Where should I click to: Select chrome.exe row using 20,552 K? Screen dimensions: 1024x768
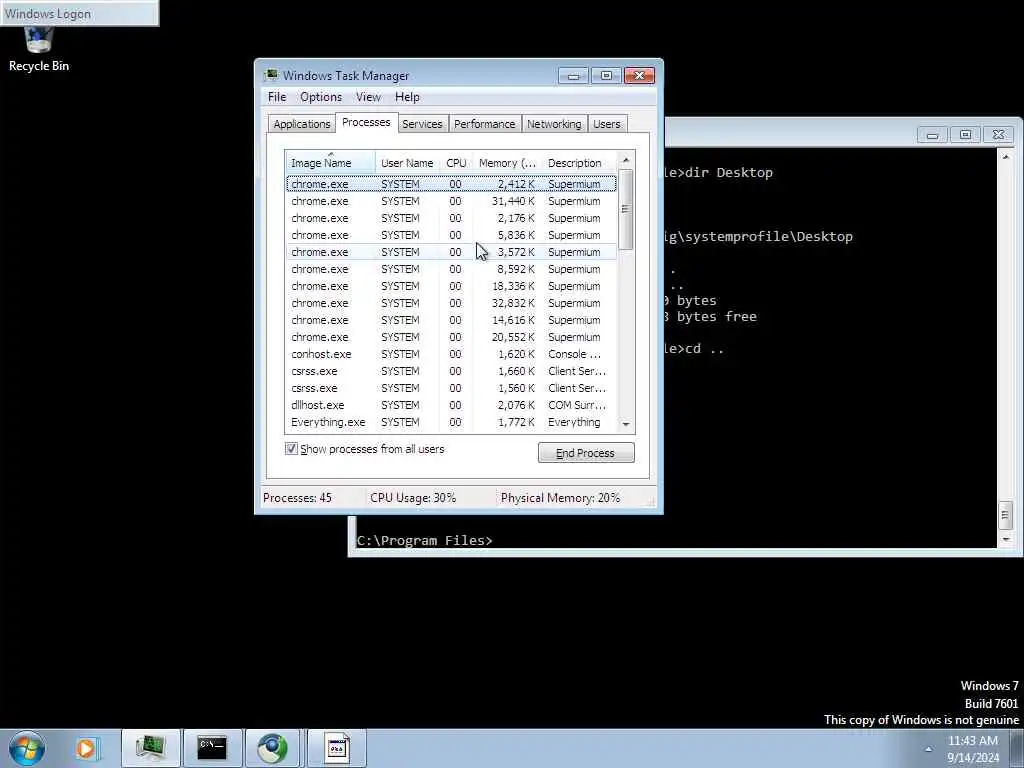pos(451,337)
